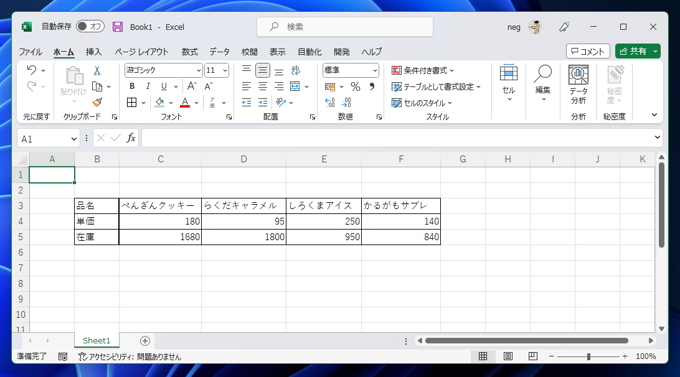Screen dimensions: 680x377
Task: Select cell containing ぺんぎんクッキー
Action: pos(160,206)
